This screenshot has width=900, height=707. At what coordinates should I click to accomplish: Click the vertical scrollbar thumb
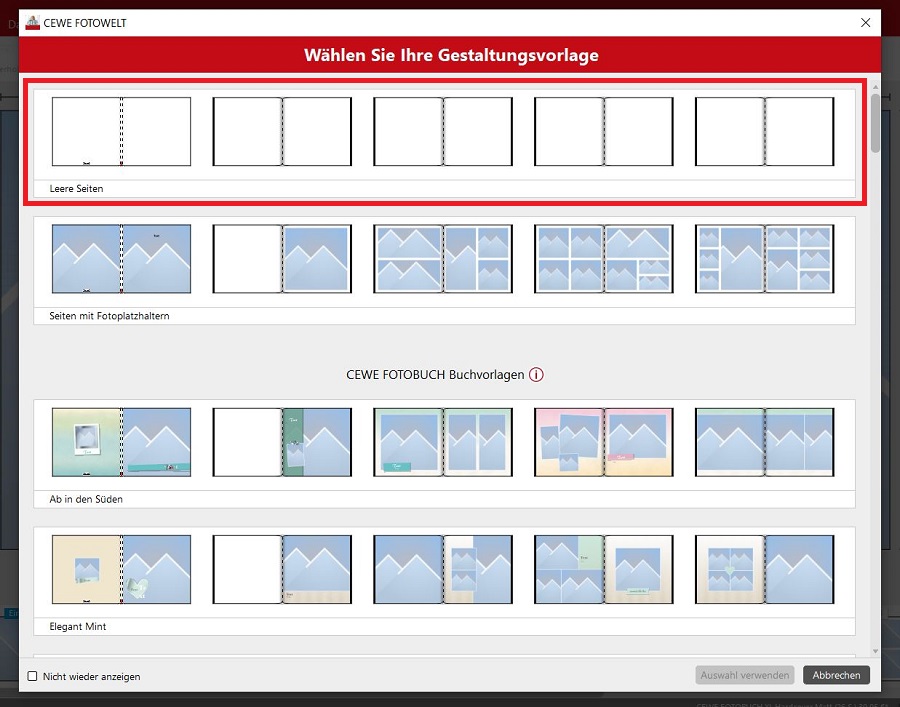[875, 123]
